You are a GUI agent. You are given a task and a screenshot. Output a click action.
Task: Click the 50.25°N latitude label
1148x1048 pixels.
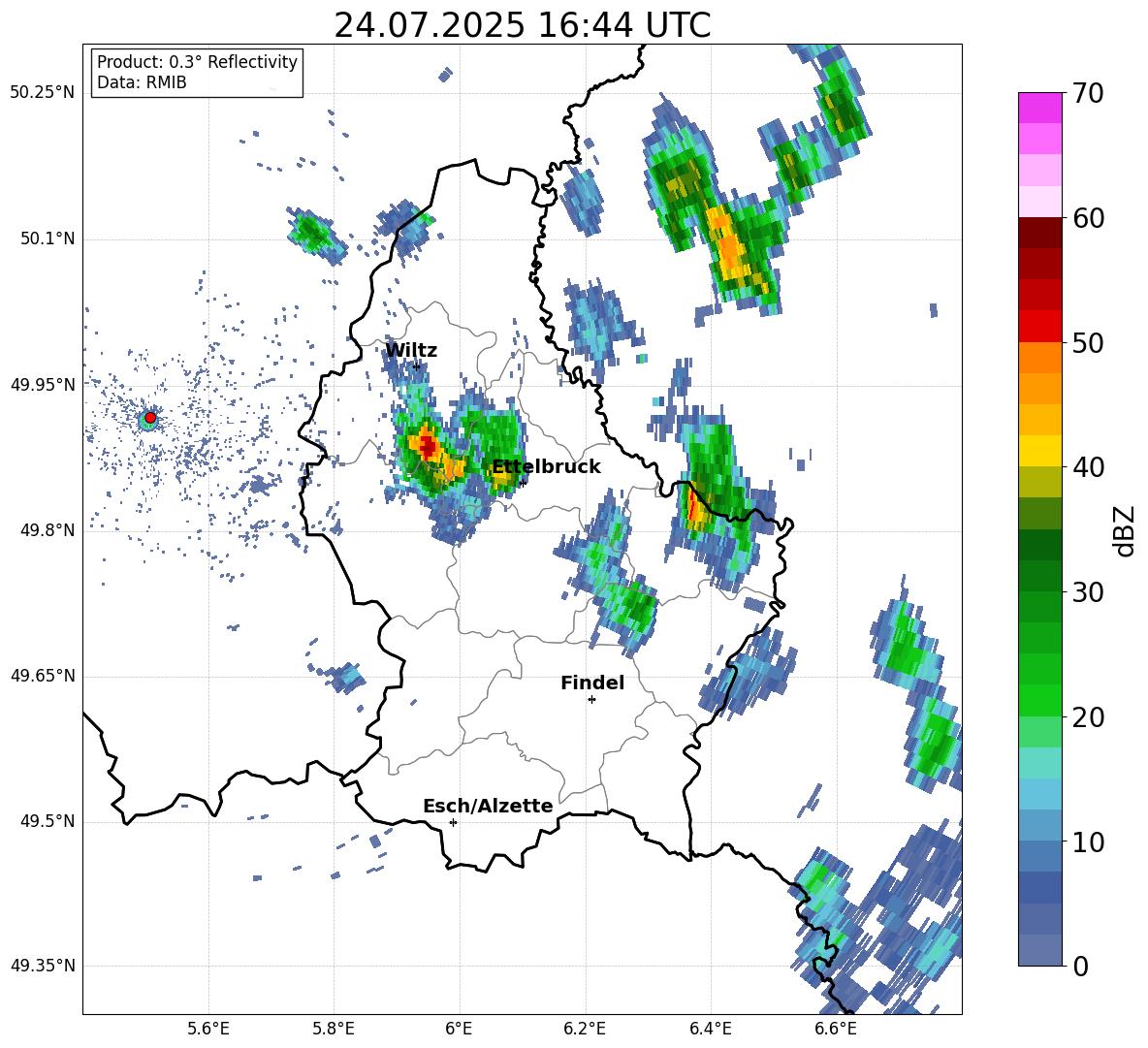click(42, 93)
